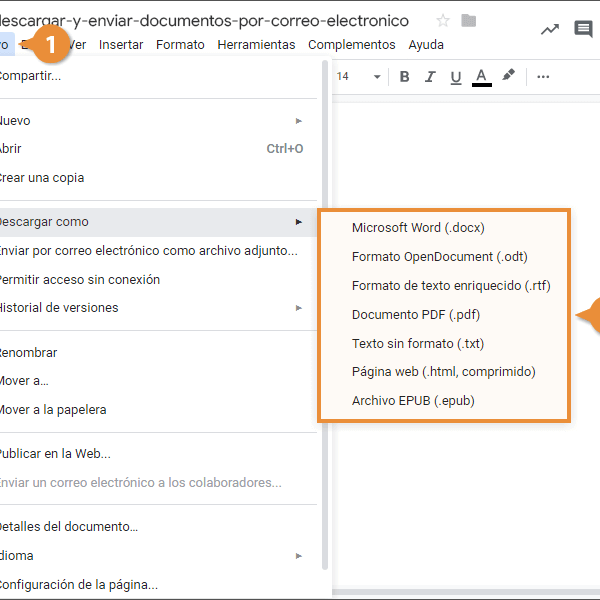Open the text color picker
This screenshot has width=600, height=600.
tap(482, 77)
